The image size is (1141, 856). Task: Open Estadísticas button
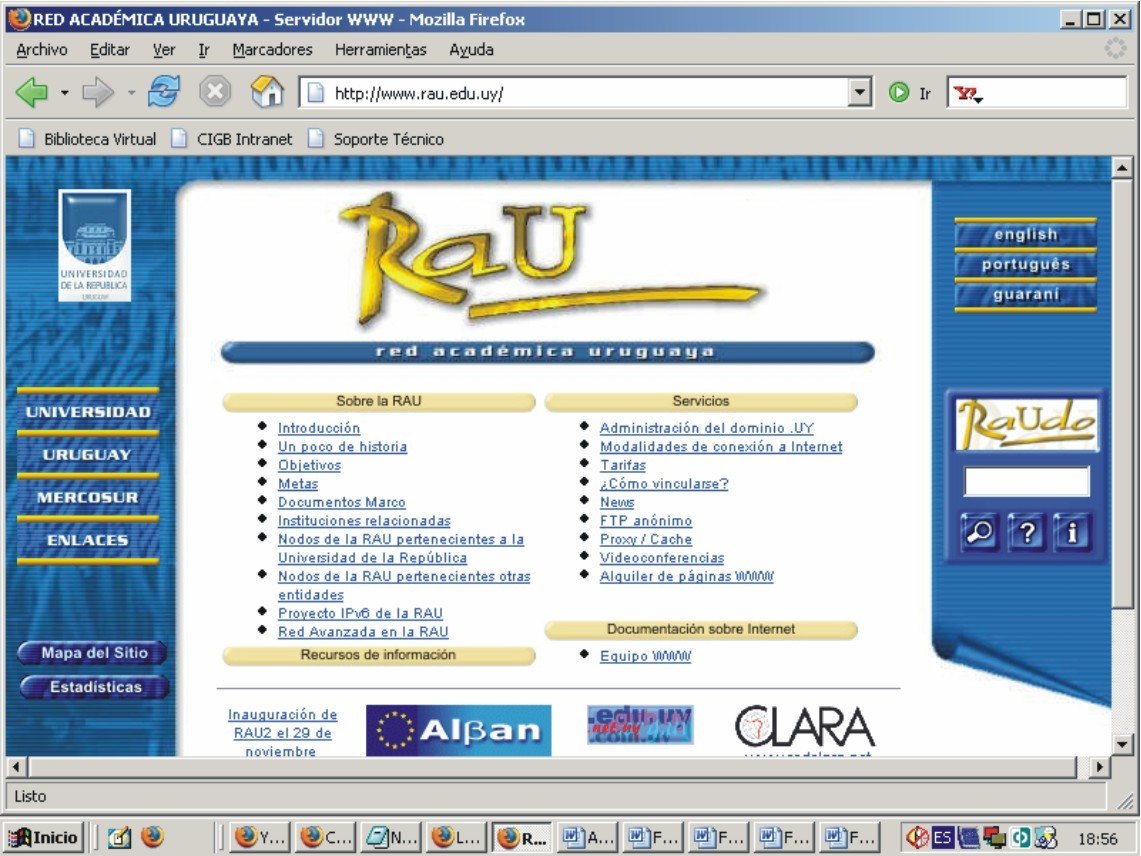95,687
